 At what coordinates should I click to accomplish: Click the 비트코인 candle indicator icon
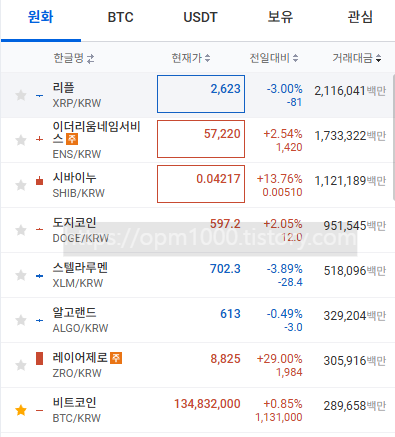click(39, 410)
